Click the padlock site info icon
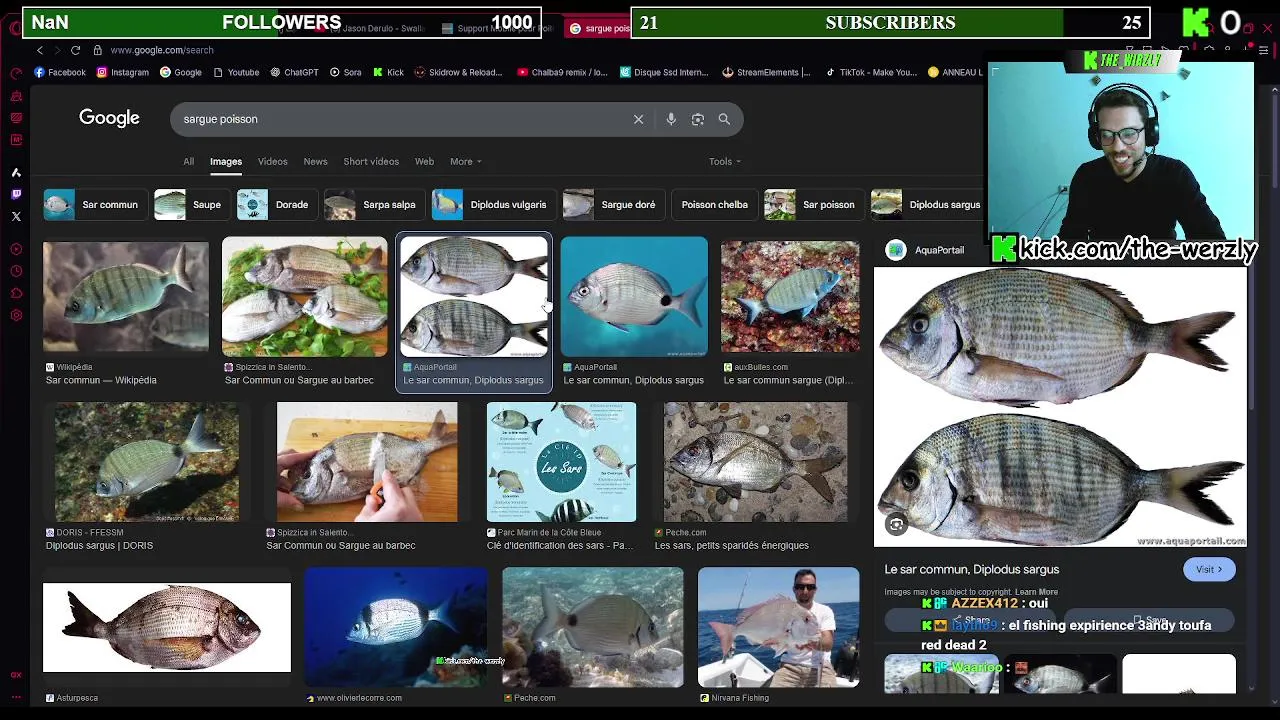 pyautogui.click(x=97, y=50)
